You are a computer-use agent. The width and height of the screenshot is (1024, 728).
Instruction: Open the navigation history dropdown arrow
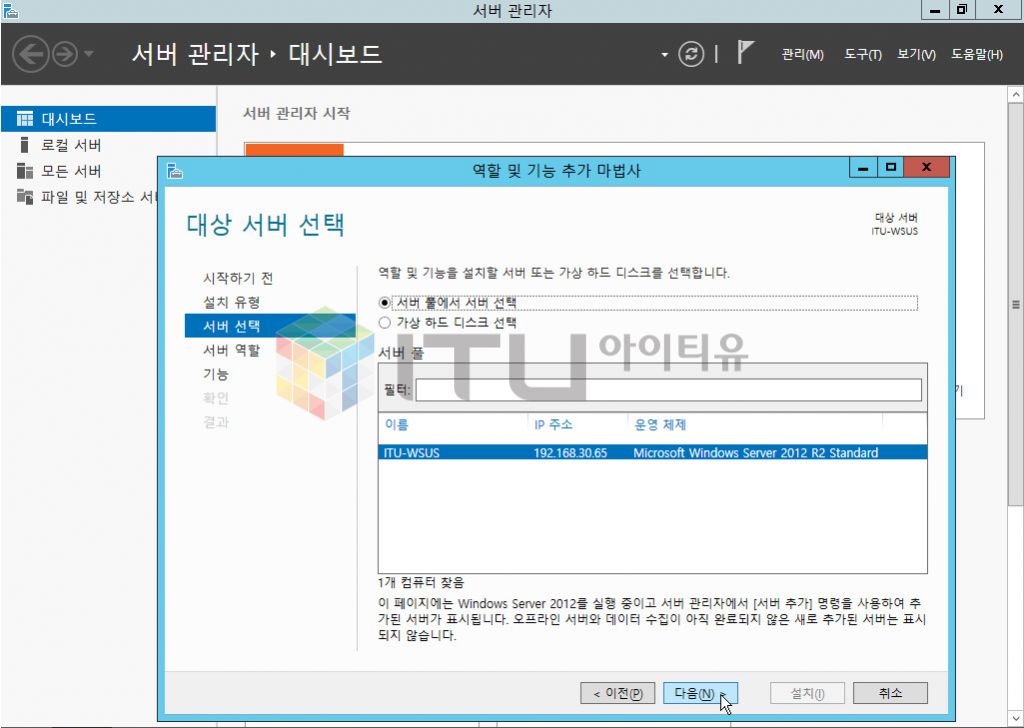pyautogui.click(x=90, y=54)
